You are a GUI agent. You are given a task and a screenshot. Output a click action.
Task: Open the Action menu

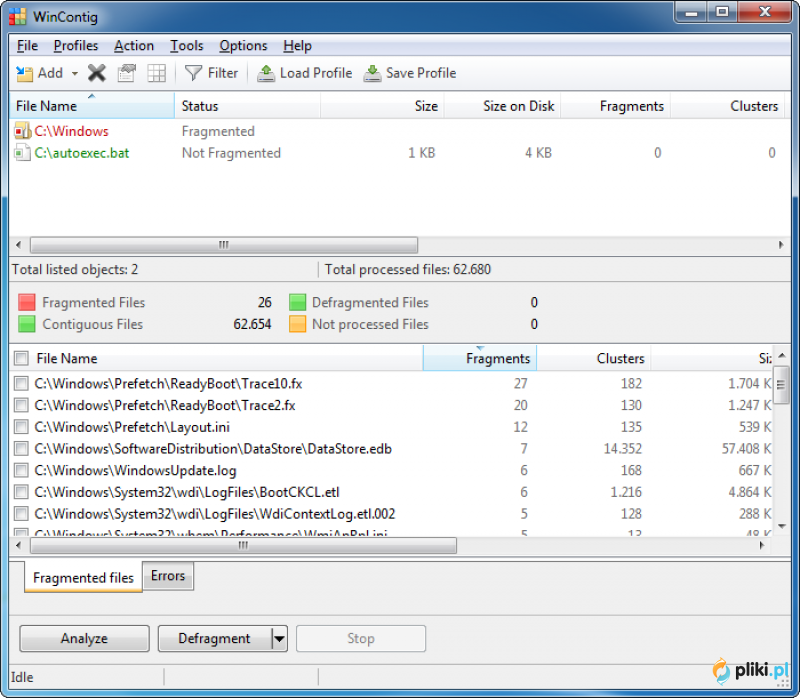134,46
